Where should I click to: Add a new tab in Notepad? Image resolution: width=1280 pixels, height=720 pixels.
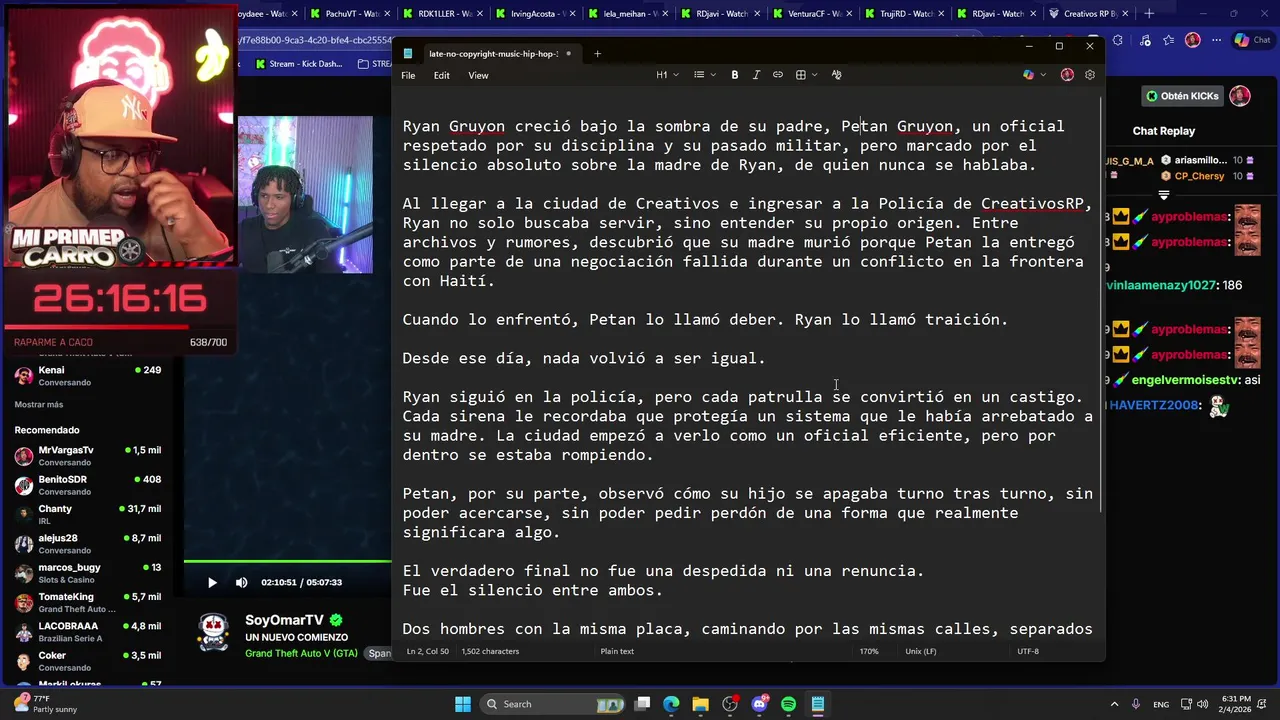597,54
